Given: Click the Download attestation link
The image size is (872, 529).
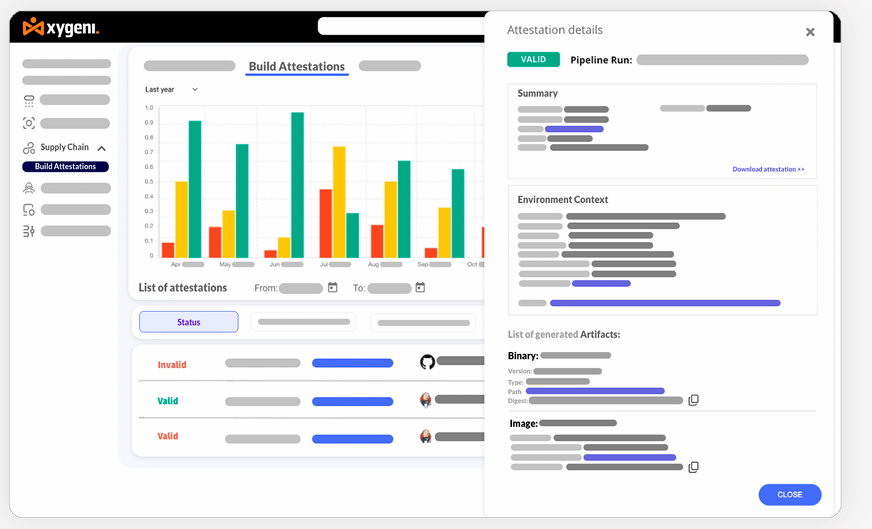Looking at the screenshot, I should pos(768,170).
